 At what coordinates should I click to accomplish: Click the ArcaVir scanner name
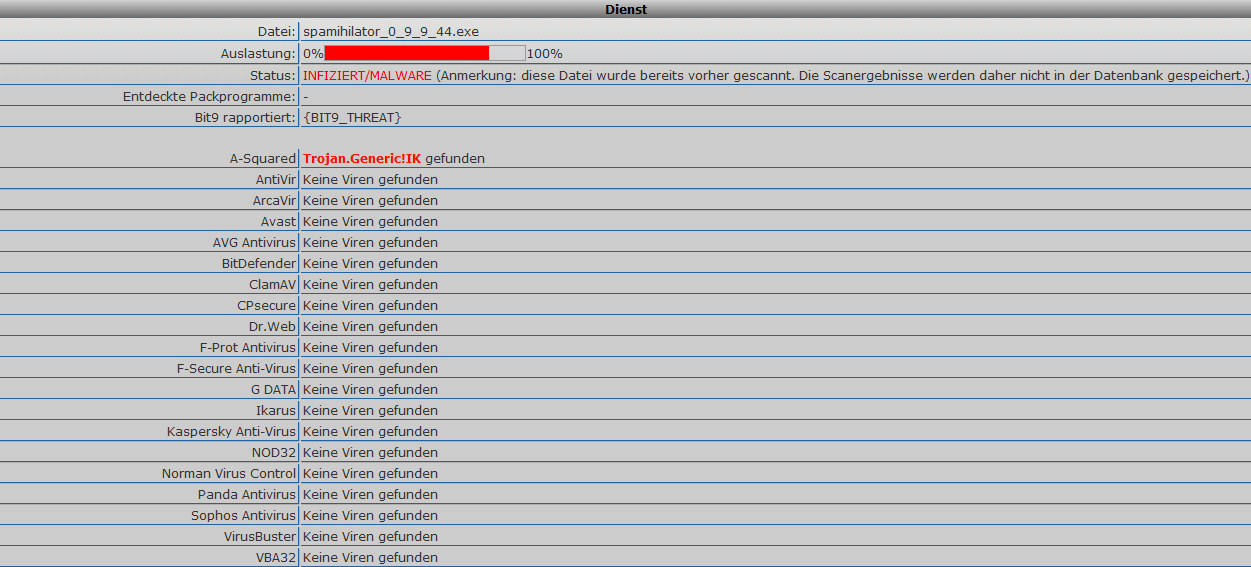[275, 200]
